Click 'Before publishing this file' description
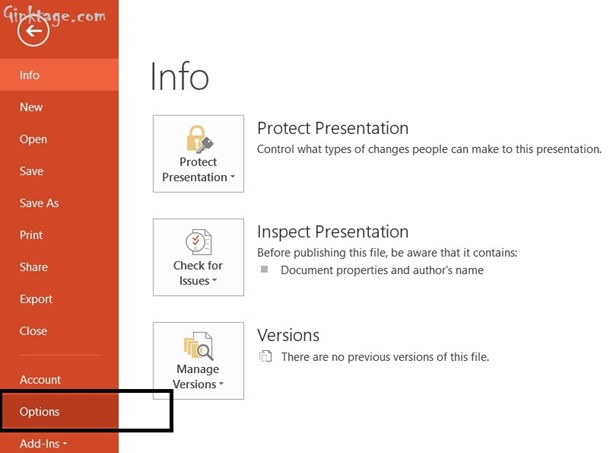This screenshot has height=453, width=610. click(x=387, y=253)
